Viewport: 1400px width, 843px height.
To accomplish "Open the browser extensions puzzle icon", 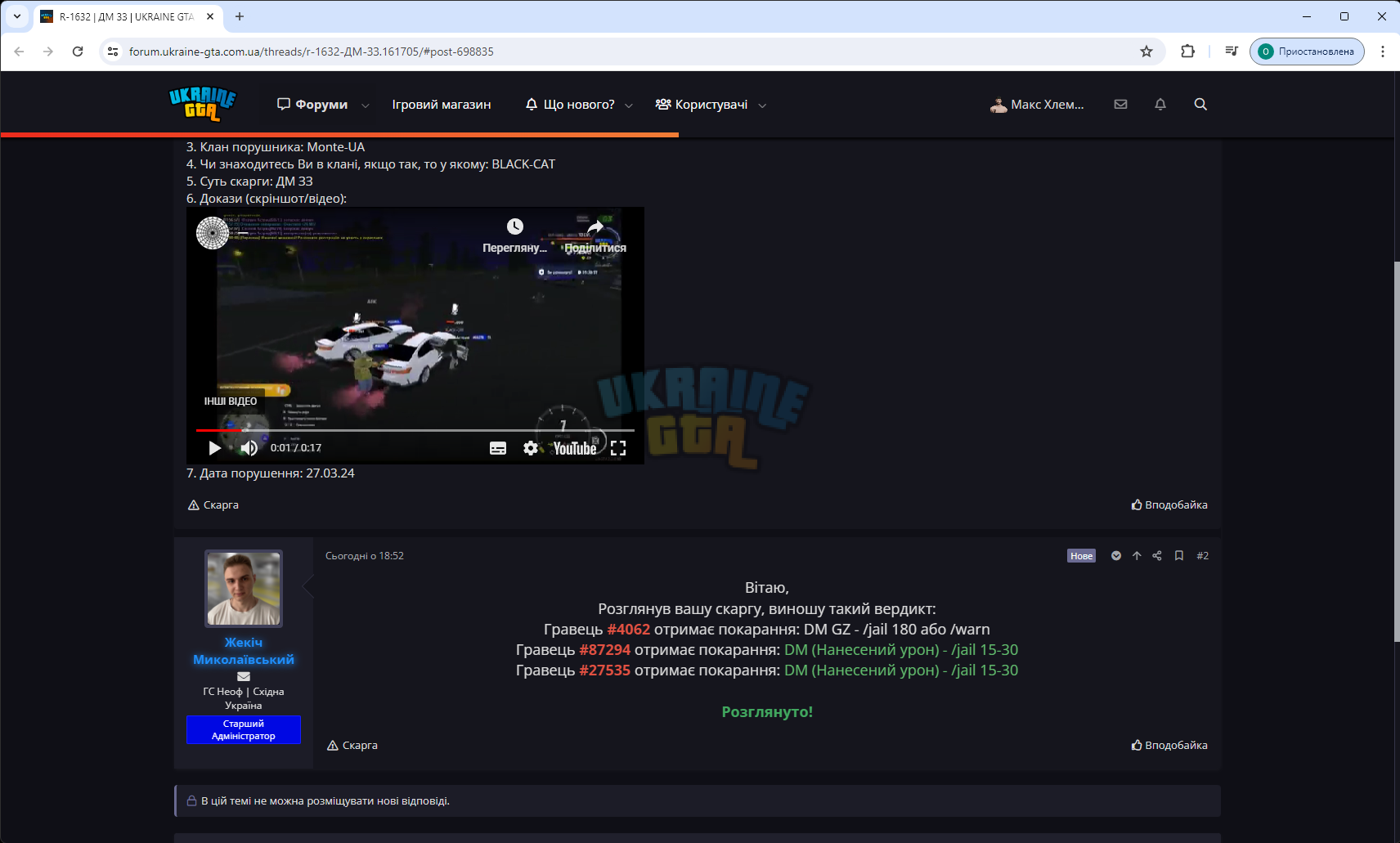I will point(1188,52).
